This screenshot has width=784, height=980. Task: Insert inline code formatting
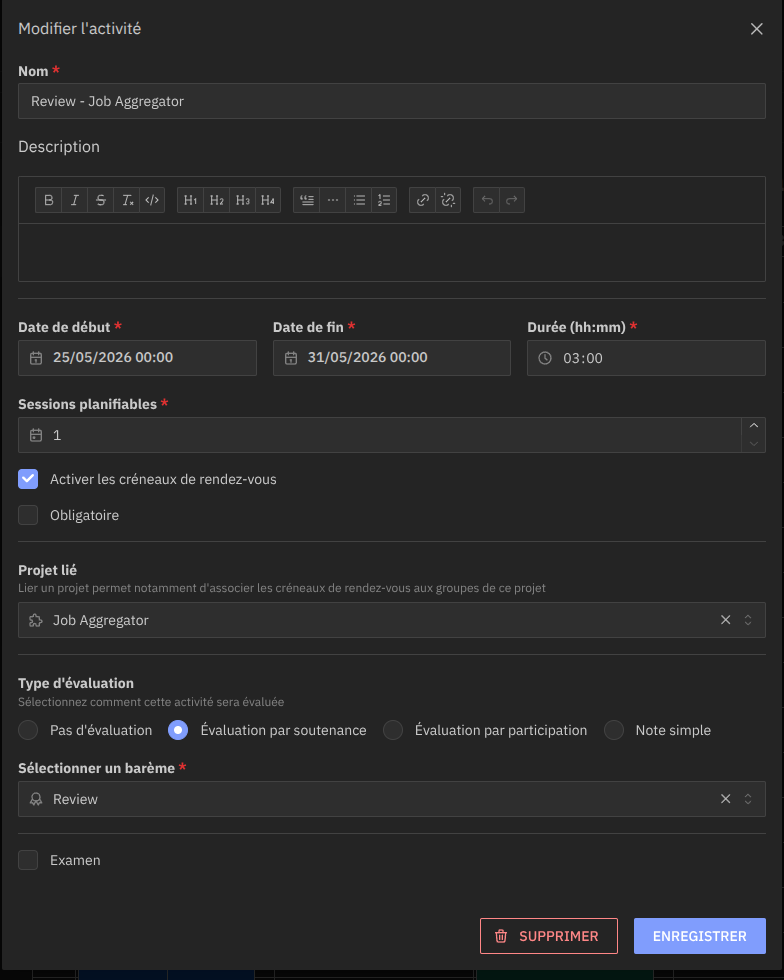pos(152,200)
